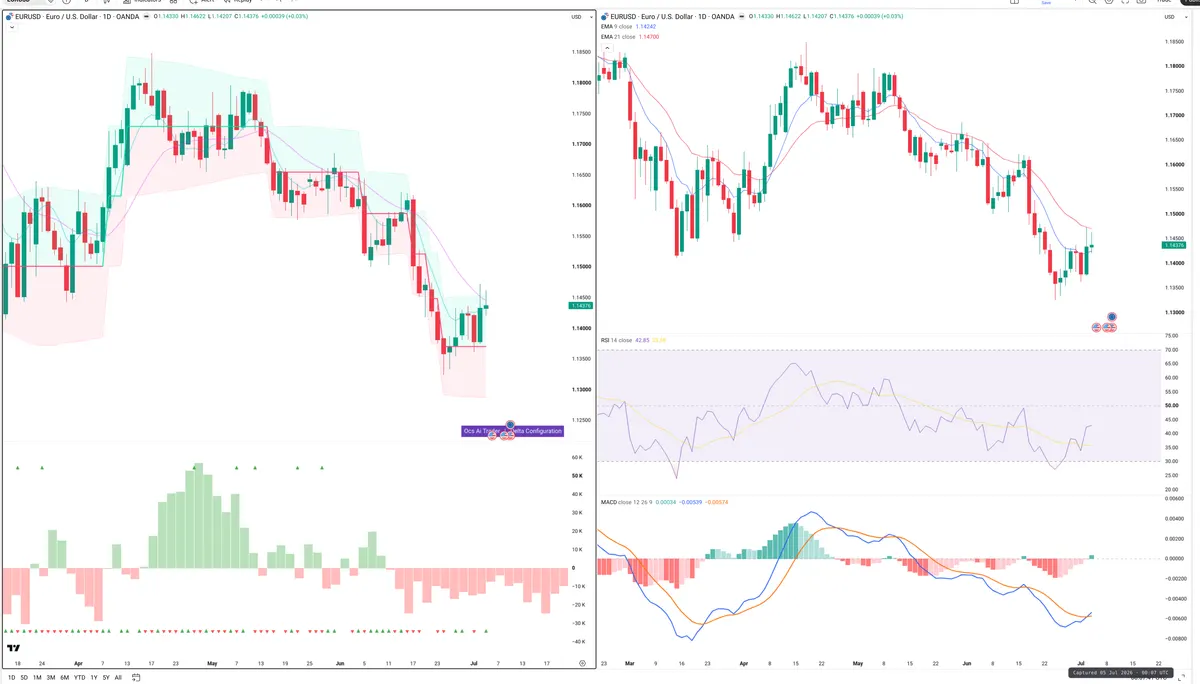Choose the YTD date range
Viewport: 1200px width, 684px height.
click(x=79, y=677)
